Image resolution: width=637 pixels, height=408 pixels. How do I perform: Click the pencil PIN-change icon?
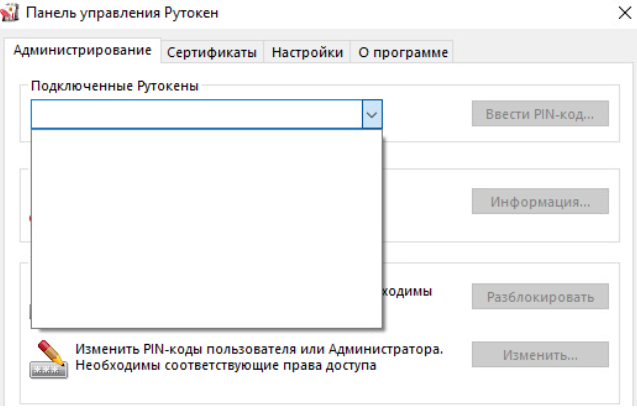click(48, 359)
